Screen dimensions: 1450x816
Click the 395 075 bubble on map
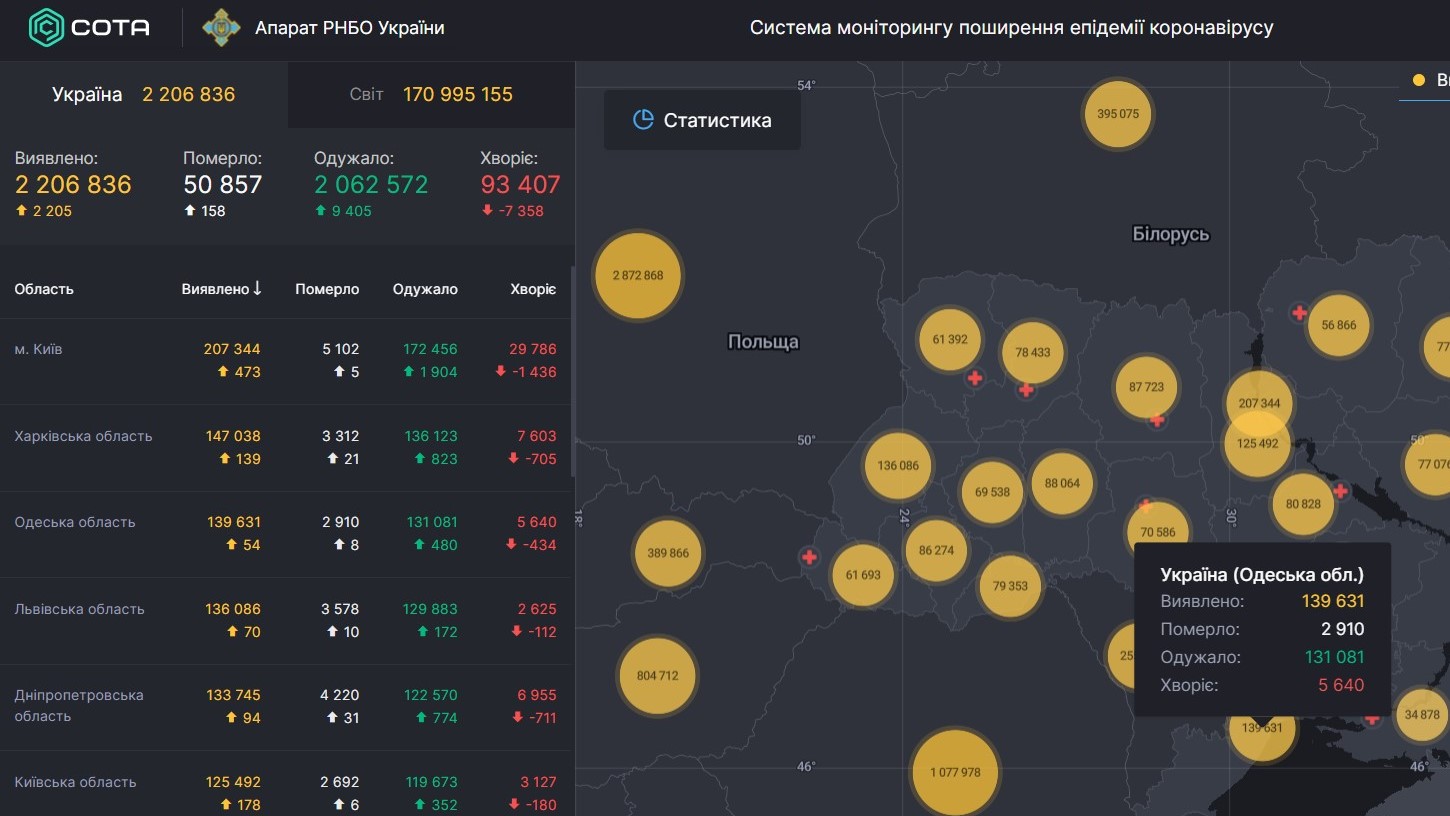(x=1118, y=114)
